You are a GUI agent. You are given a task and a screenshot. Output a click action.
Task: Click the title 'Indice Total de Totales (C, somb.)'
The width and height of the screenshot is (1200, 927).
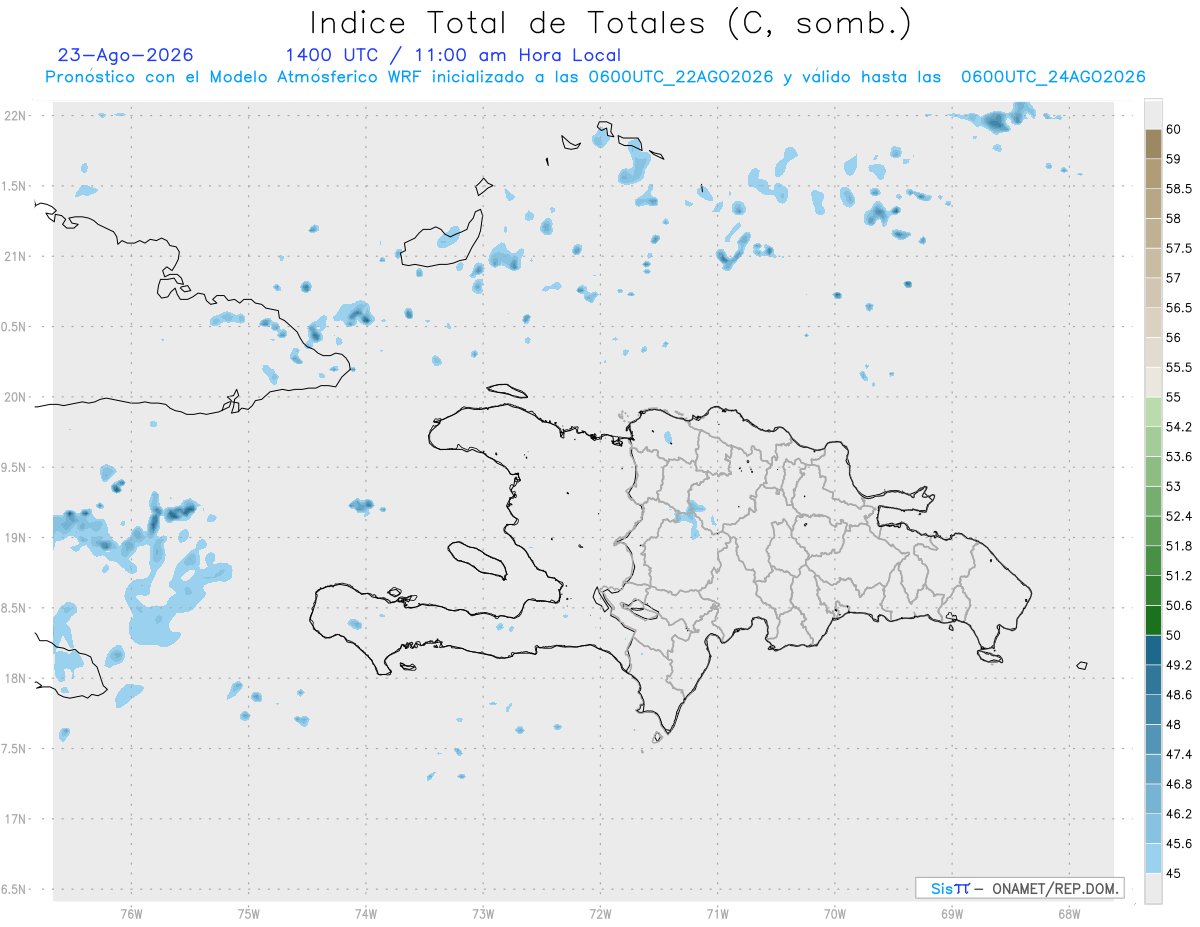coord(610,22)
